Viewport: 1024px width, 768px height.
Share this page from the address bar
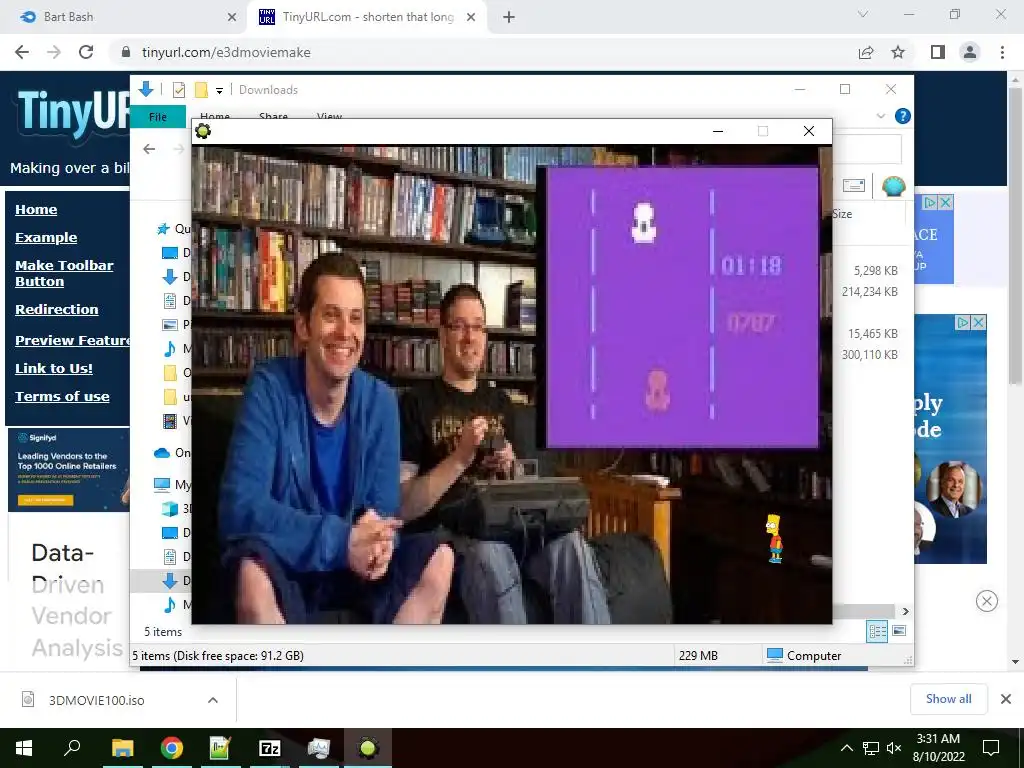coord(866,52)
